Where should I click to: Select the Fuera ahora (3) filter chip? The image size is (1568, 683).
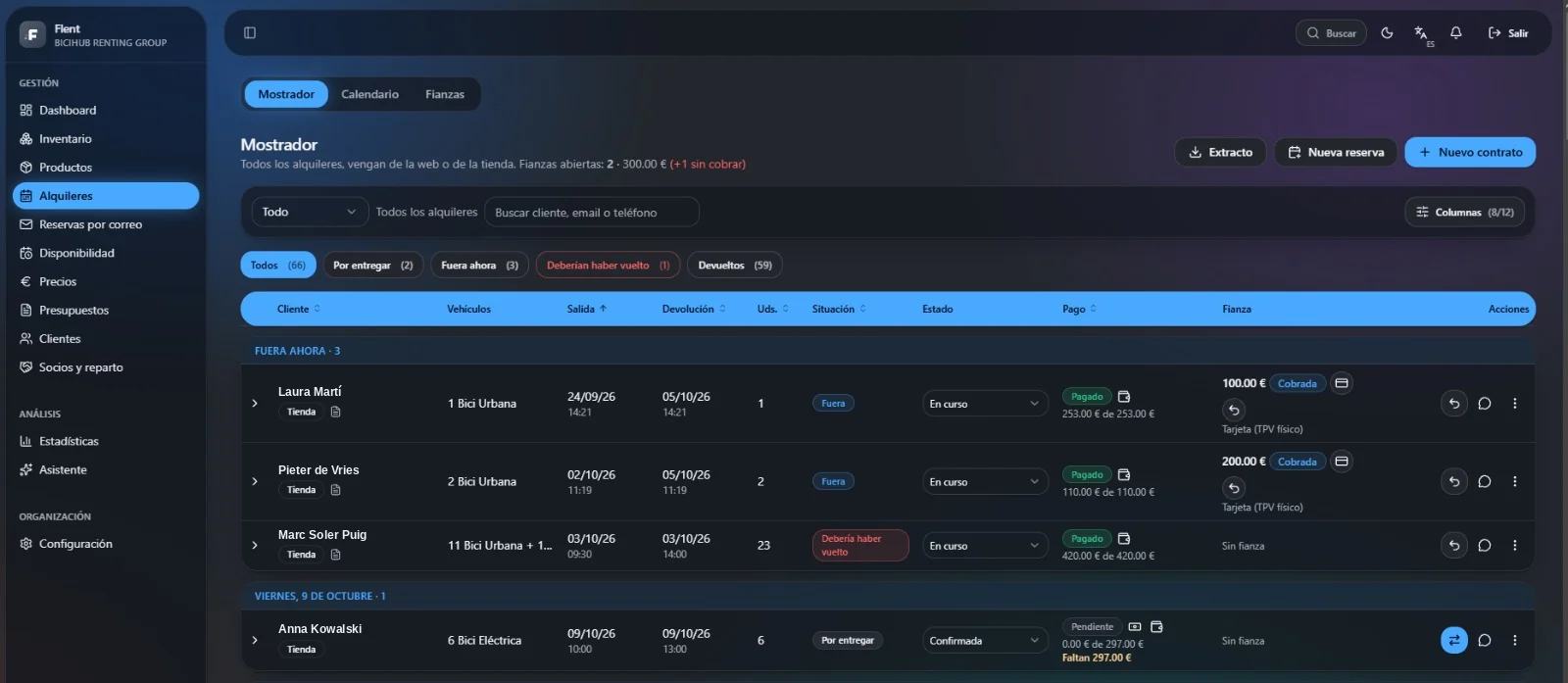click(x=479, y=266)
